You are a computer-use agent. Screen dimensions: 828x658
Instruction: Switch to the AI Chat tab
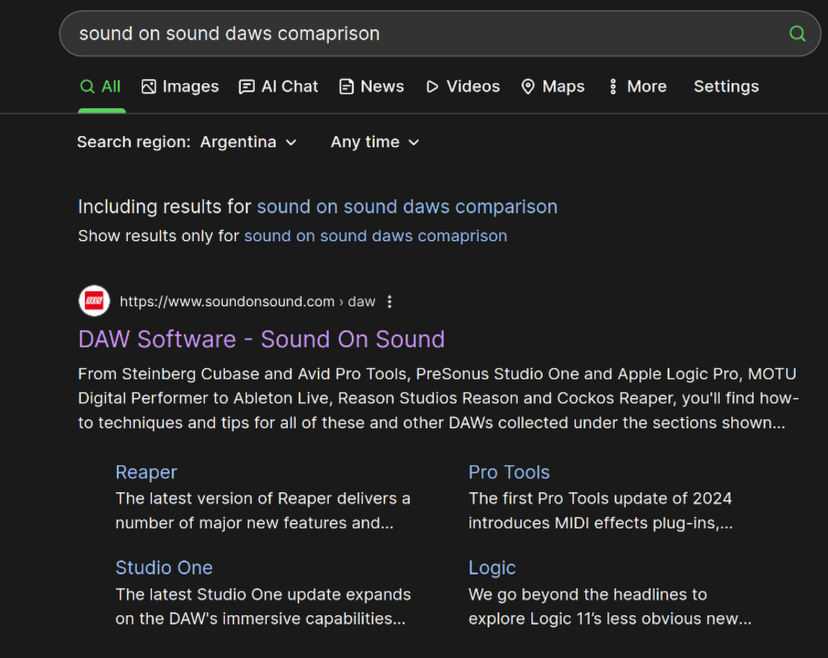278,87
